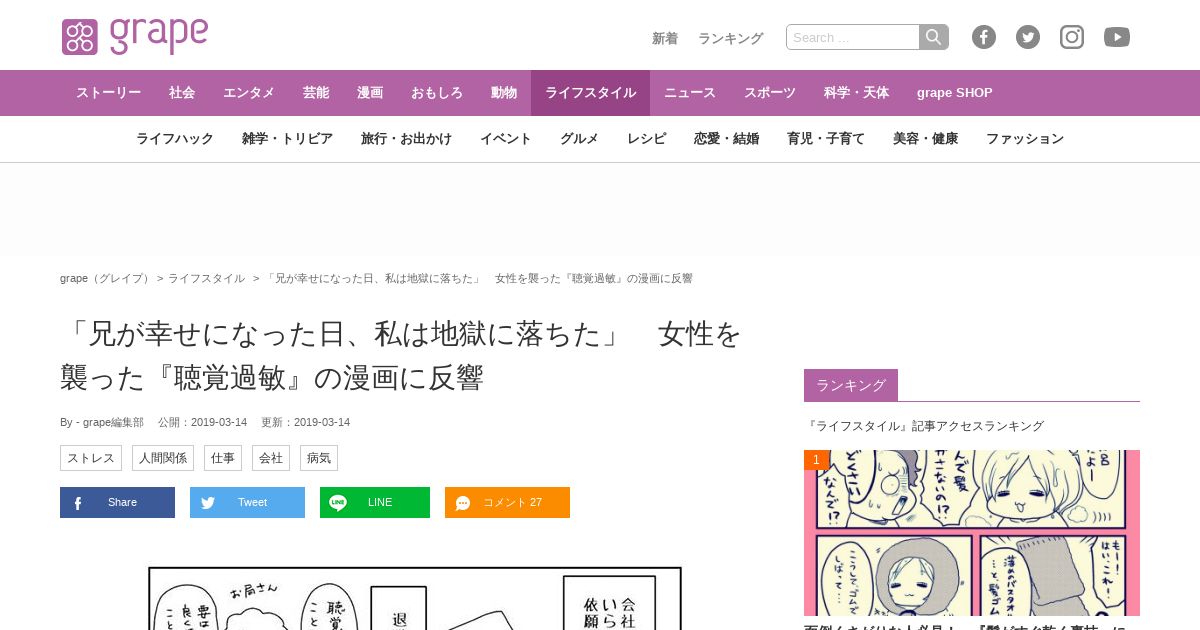1200x630 pixels.
Task: Click the article breadcrumb title
Action: pyautogui.click(x=478, y=278)
